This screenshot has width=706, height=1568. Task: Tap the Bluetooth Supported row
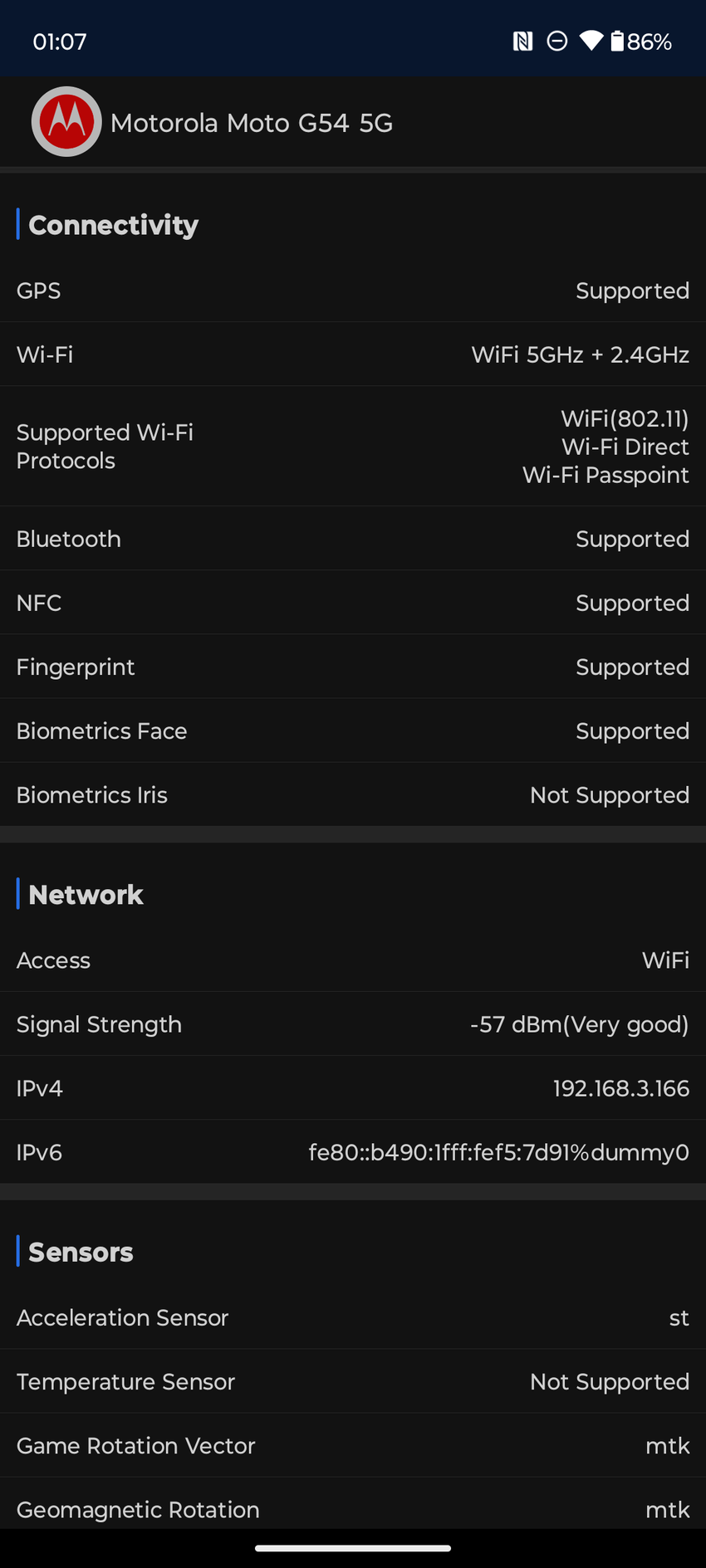[x=353, y=539]
